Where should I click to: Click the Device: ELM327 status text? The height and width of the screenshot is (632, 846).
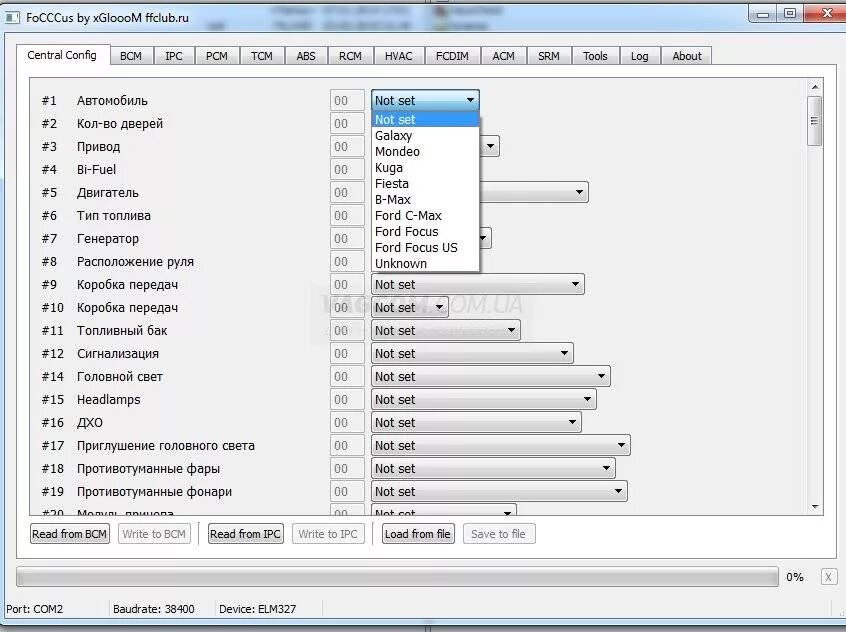[x=257, y=609]
